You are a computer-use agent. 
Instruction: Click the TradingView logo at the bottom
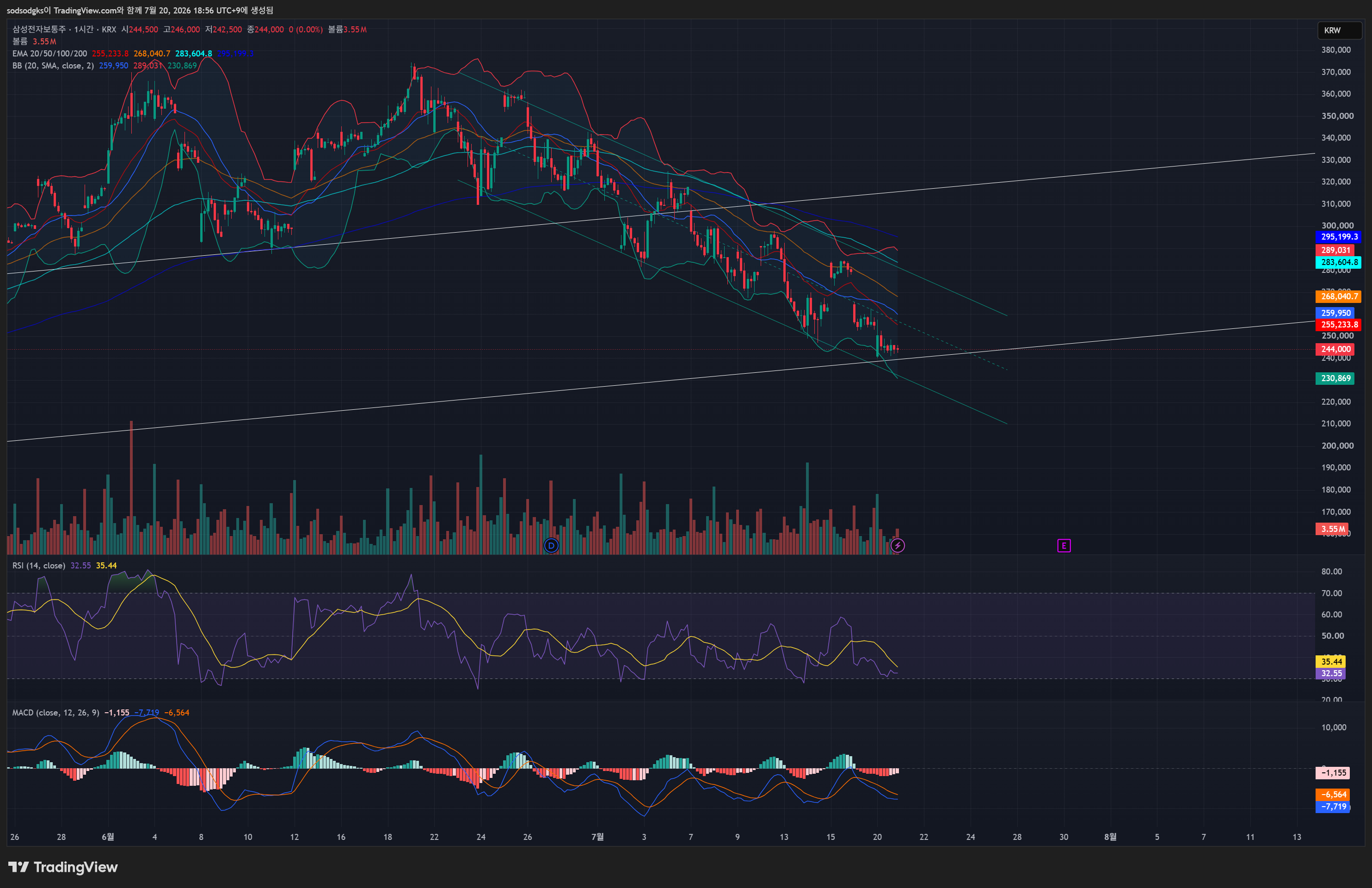pyautogui.click(x=63, y=867)
